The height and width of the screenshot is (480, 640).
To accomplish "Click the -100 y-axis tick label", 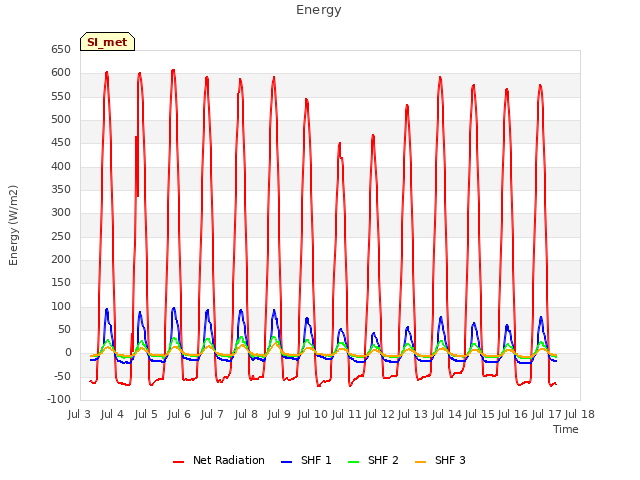I will tap(59, 400).
